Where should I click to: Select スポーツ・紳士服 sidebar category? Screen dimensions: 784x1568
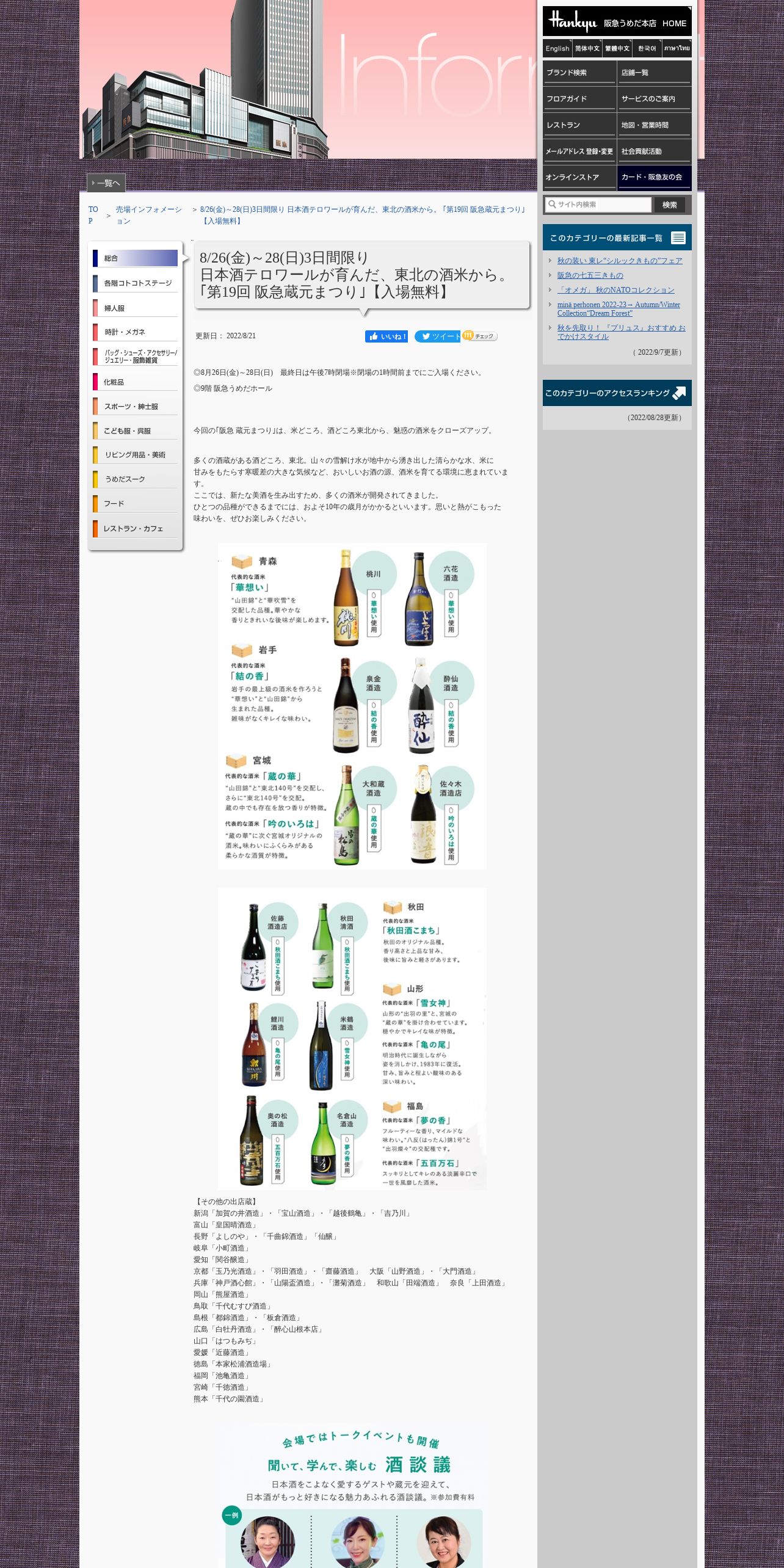[135, 406]
